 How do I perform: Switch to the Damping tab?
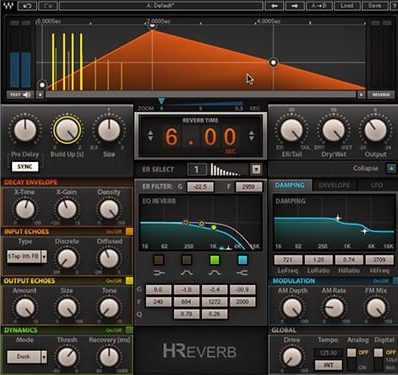point(290,185)
